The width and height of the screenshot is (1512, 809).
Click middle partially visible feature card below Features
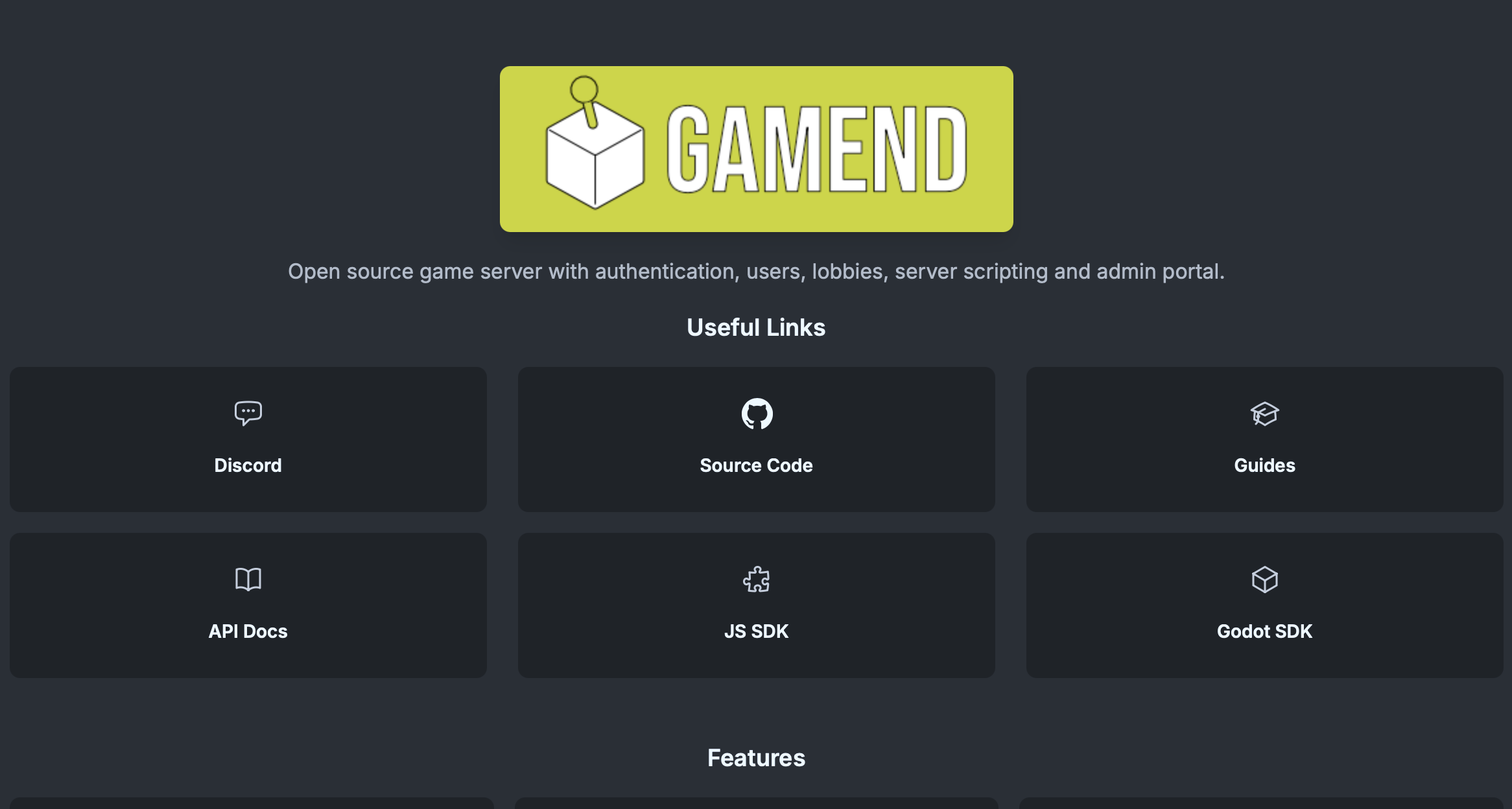click(756, 803)
